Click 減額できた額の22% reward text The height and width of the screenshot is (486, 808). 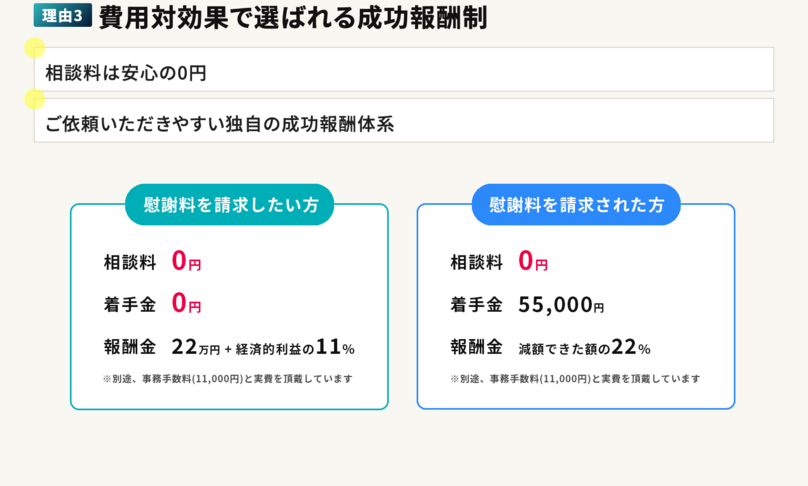pos(584,349)
